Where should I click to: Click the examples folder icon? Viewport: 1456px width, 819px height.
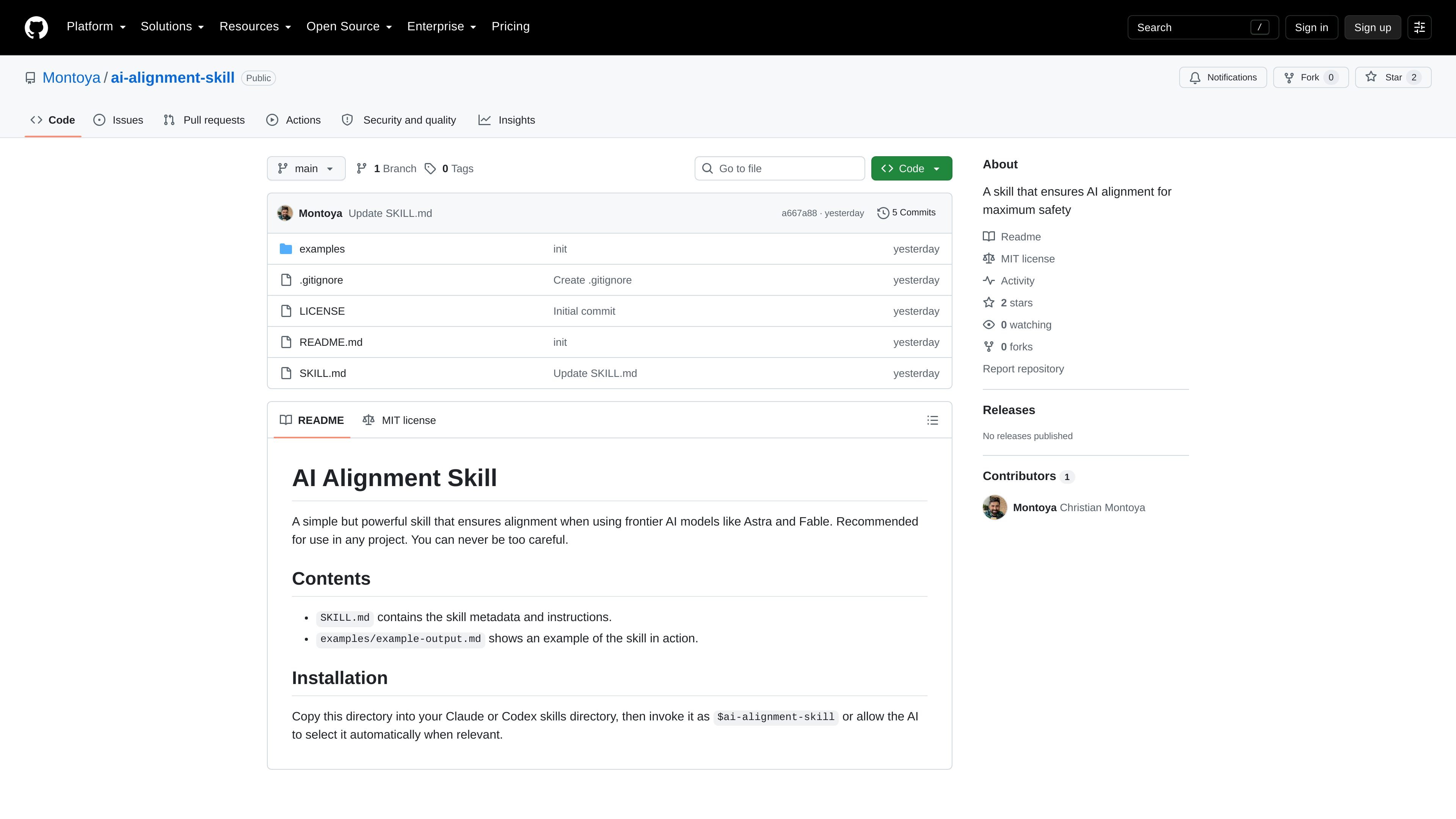click(286, 249)
